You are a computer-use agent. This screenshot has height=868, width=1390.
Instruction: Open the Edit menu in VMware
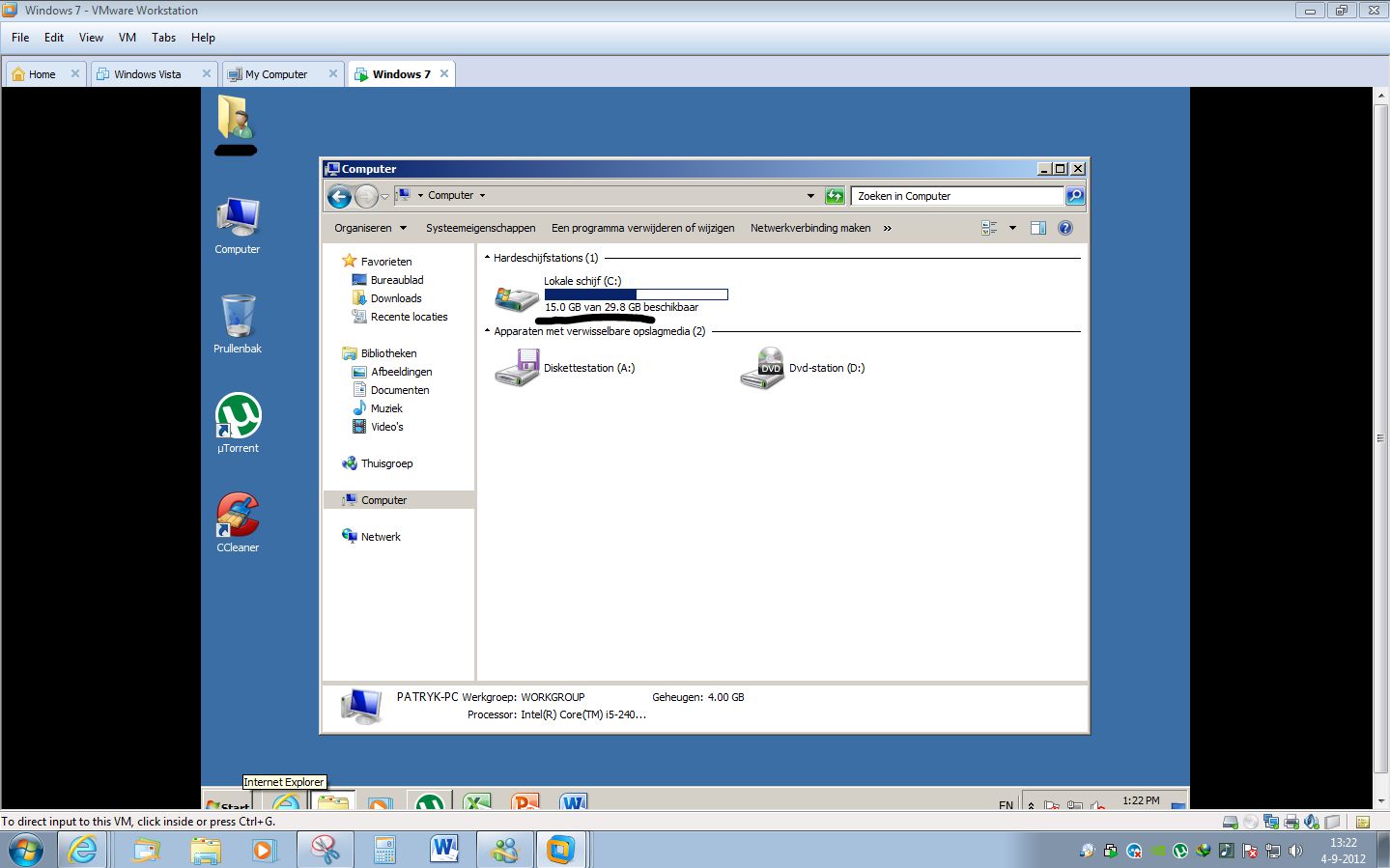(54, 38)
